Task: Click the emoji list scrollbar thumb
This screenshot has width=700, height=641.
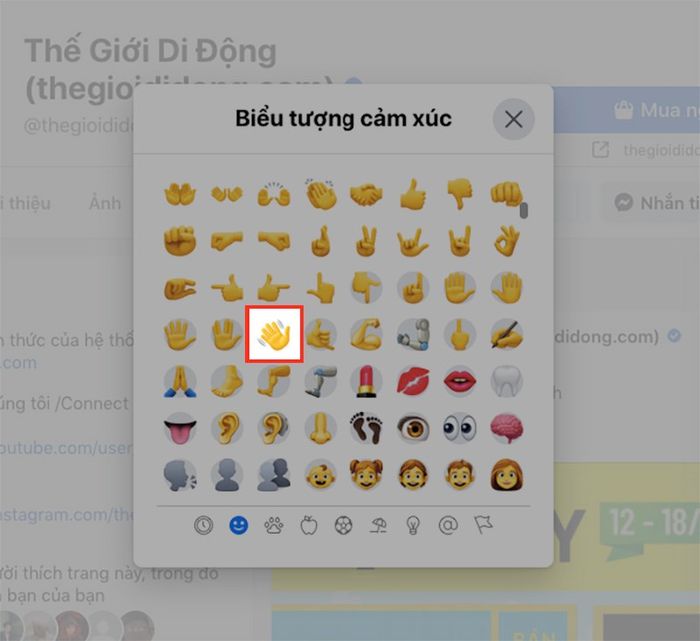Action: [x=524, y=211]
